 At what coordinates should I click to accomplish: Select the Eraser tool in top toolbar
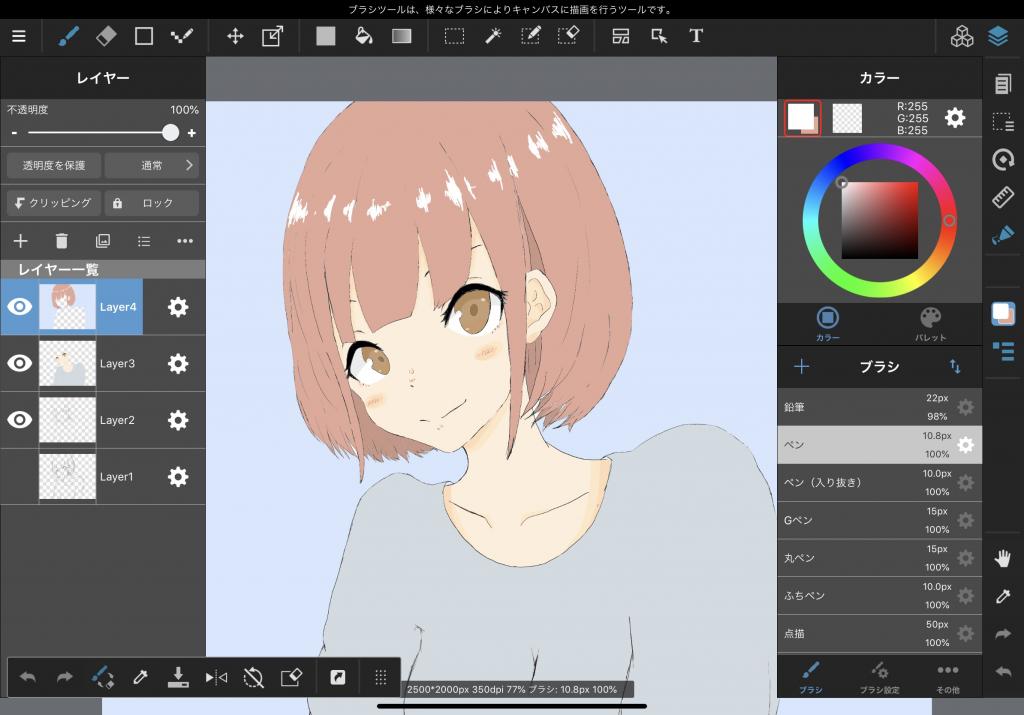106,36
